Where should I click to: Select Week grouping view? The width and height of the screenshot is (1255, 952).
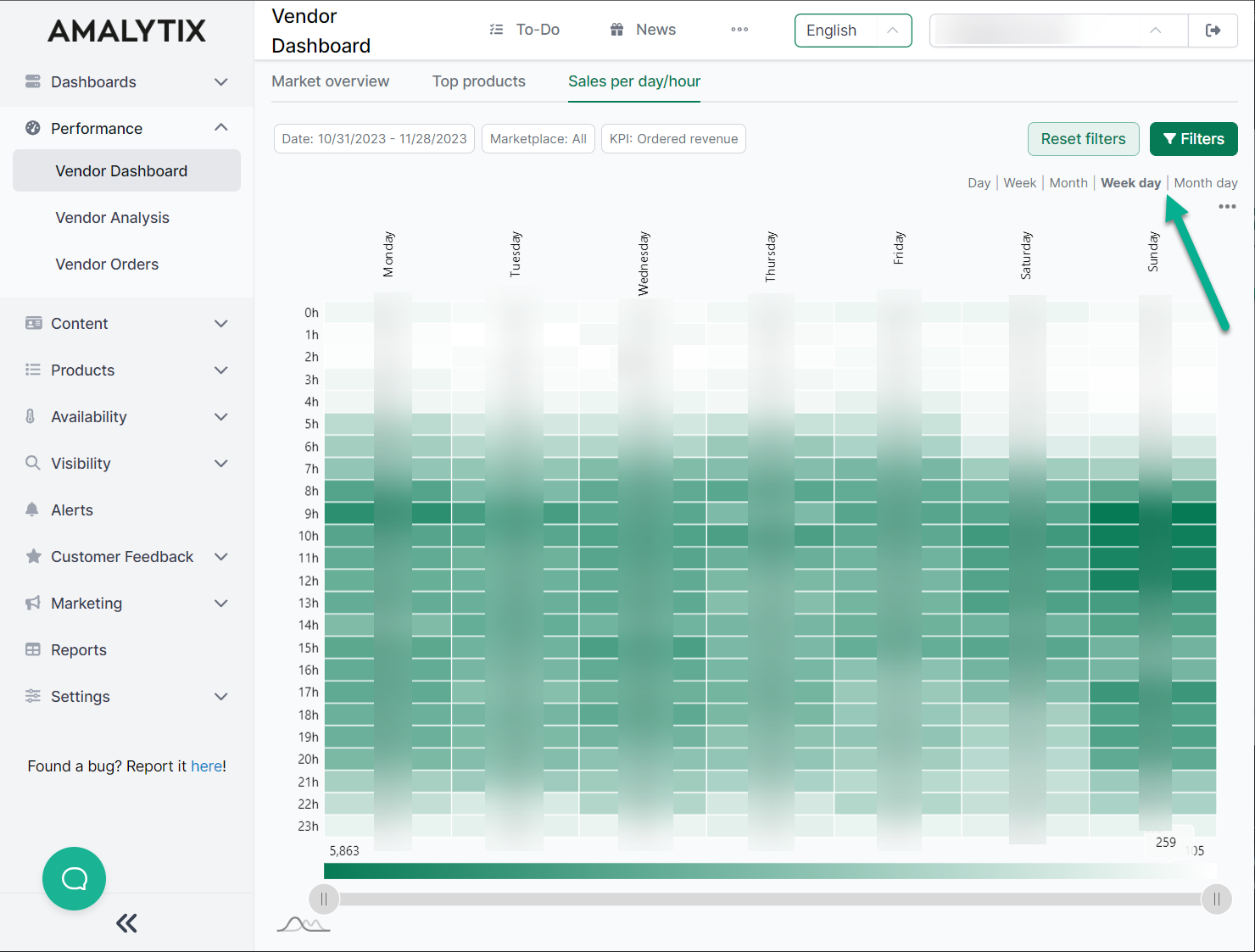(1020, 183)
